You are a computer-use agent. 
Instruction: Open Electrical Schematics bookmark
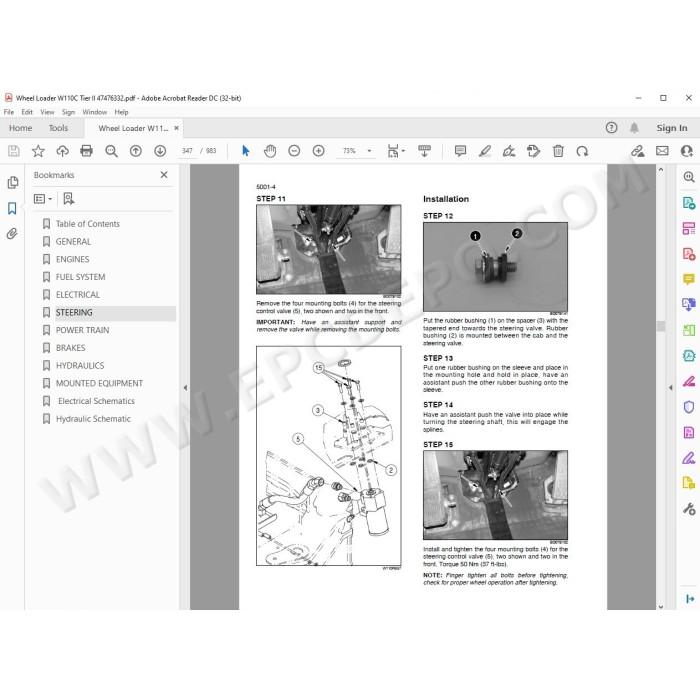pos(96,401)
